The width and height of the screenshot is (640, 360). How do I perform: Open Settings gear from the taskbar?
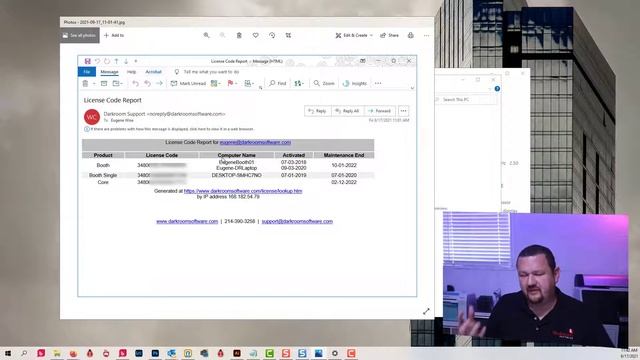[335, 353]
